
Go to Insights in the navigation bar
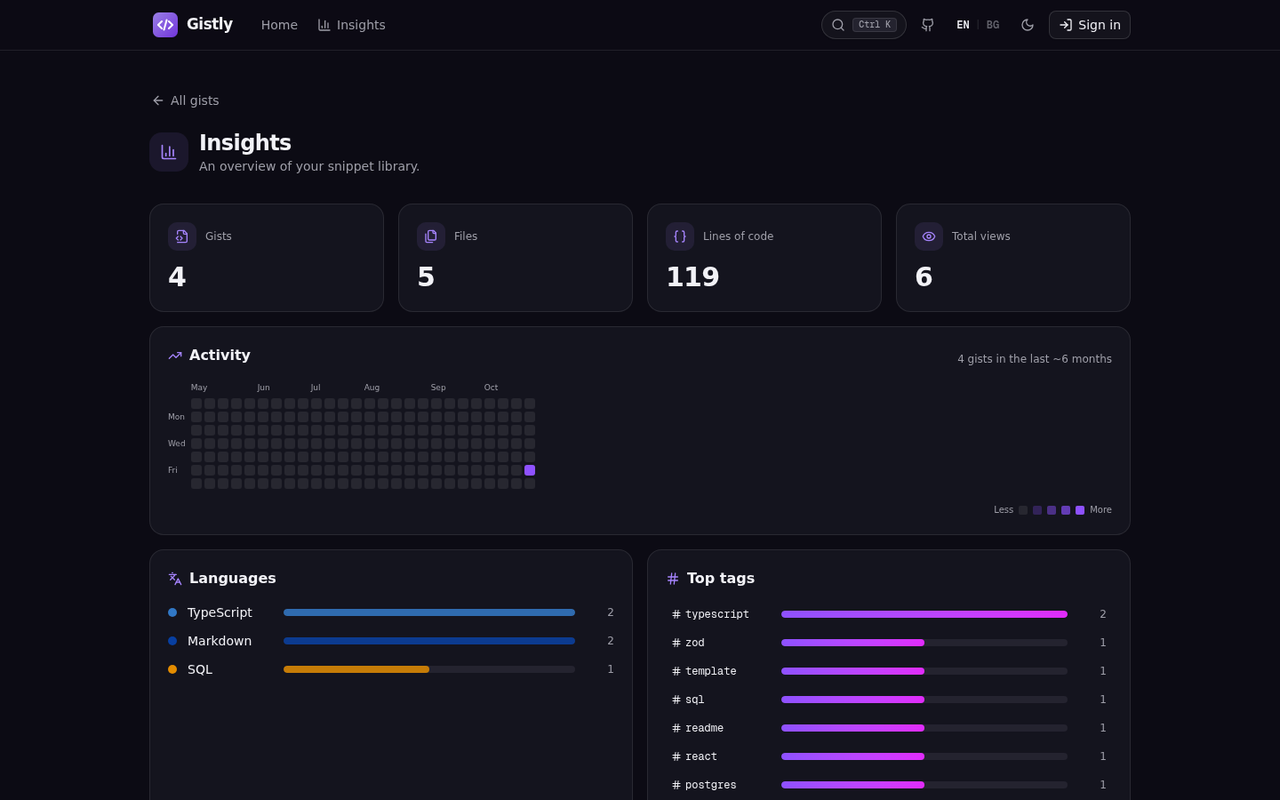point(351,25)
